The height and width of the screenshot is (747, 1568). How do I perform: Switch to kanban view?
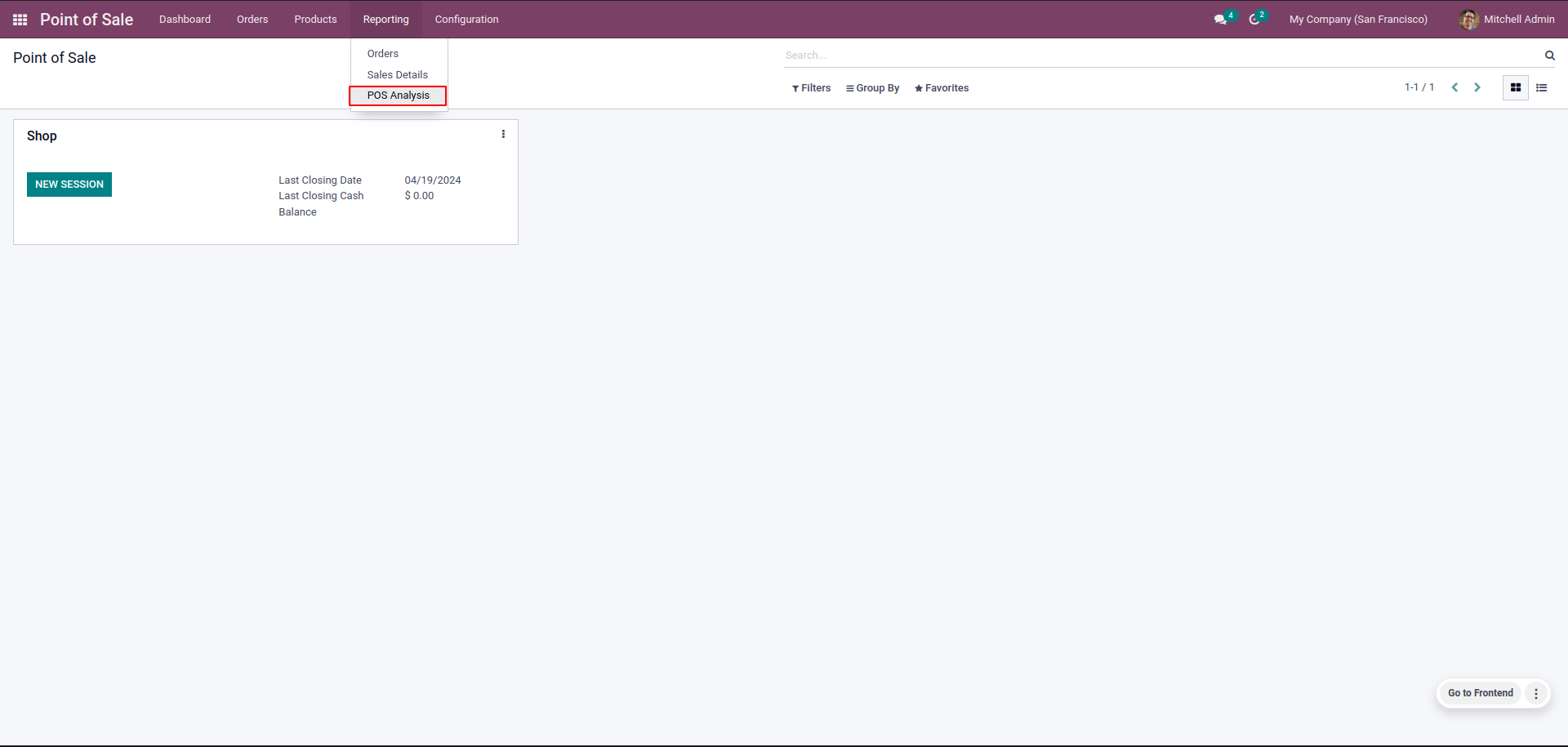[1516, 87]
